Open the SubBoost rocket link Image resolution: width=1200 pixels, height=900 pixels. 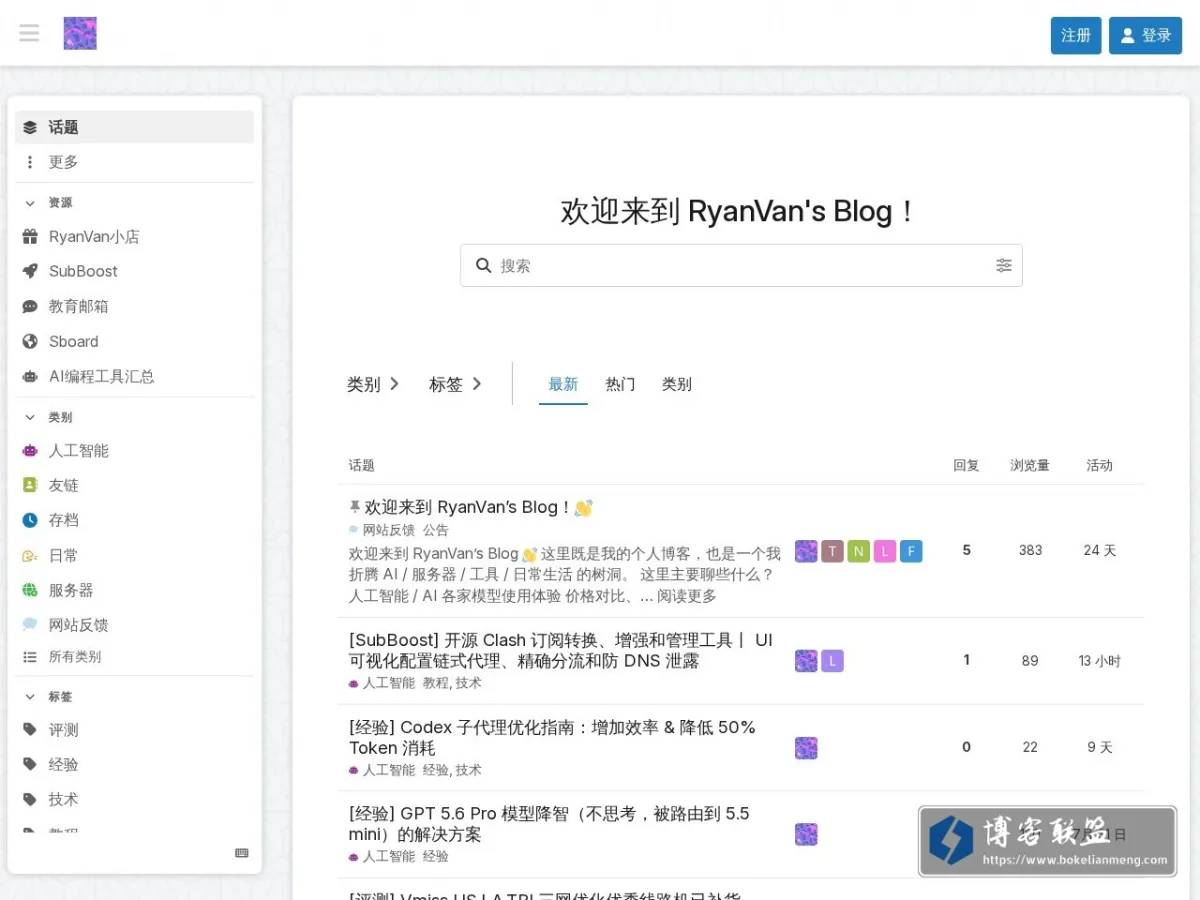click(x=134, y=271)
